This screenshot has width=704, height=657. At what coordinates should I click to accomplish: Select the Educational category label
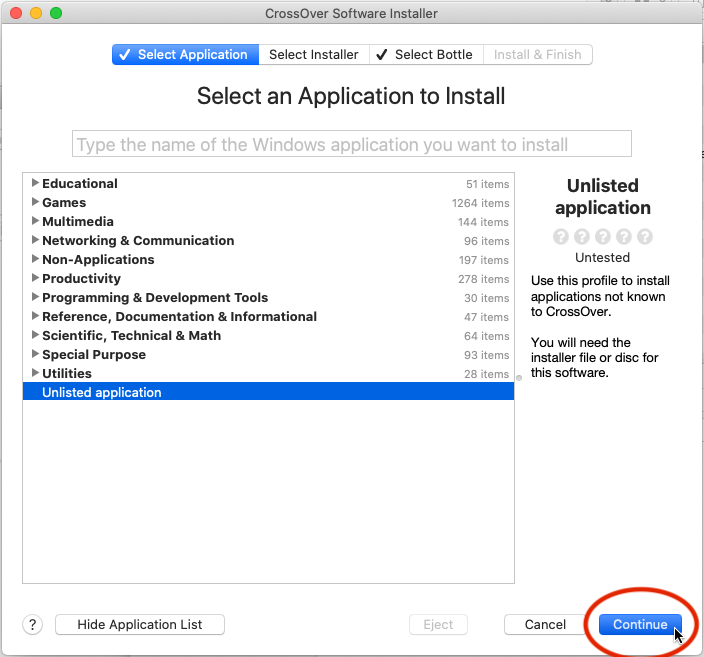80,183
